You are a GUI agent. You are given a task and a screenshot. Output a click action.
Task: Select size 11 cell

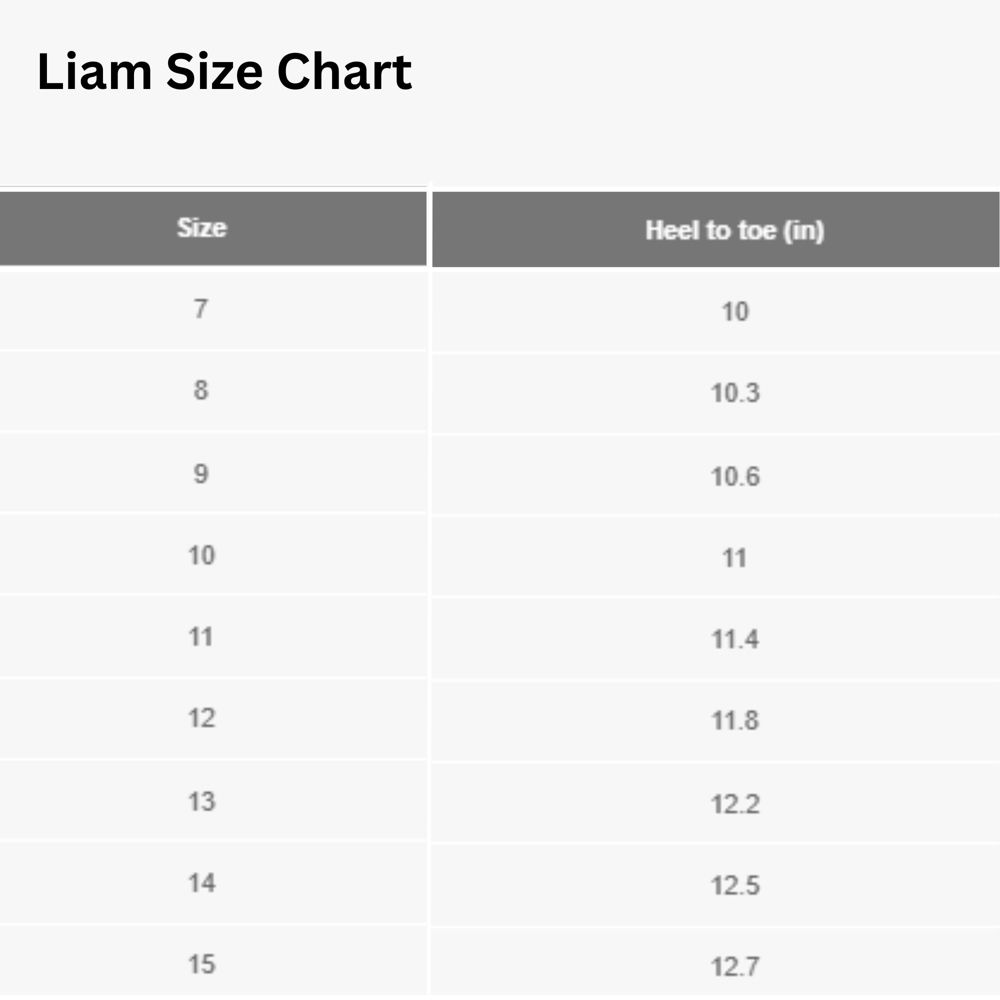201,636
